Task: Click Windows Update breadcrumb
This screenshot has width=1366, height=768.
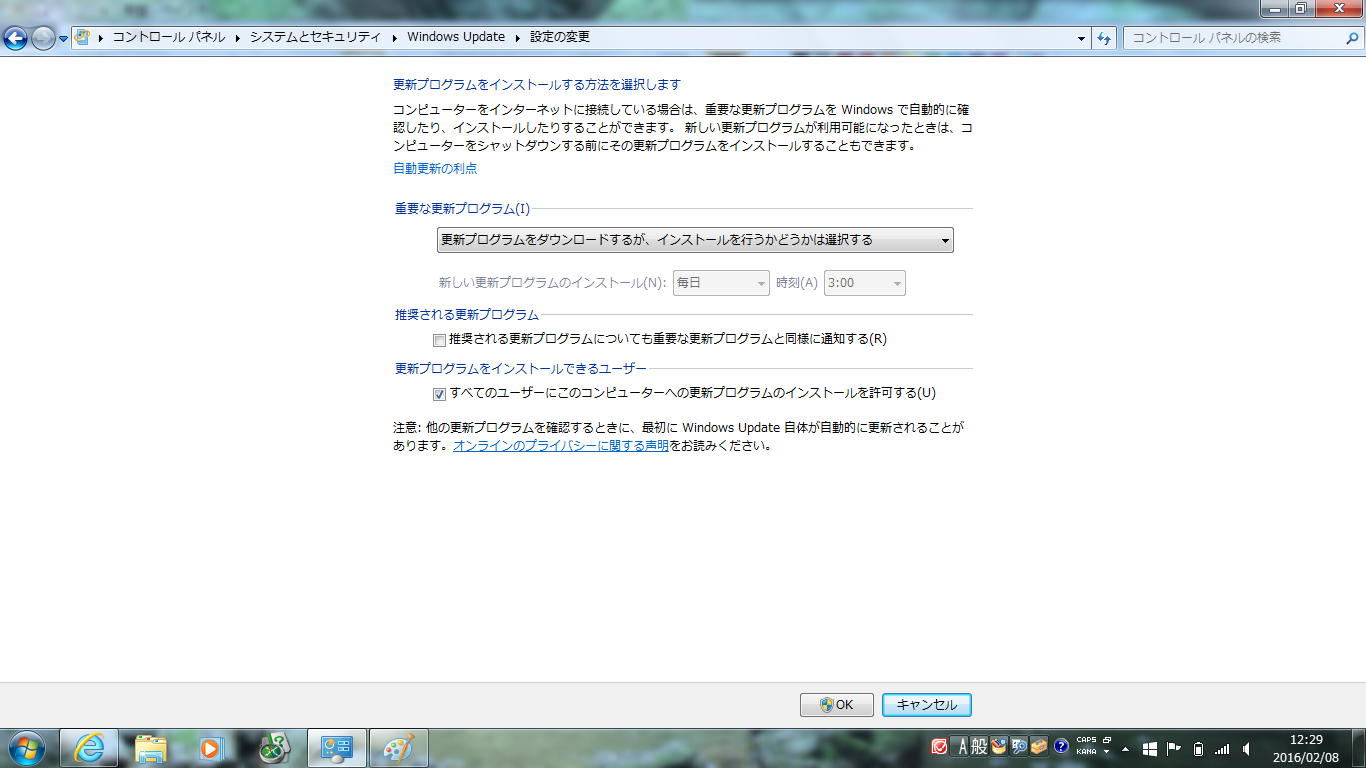Action: [456, 37]
